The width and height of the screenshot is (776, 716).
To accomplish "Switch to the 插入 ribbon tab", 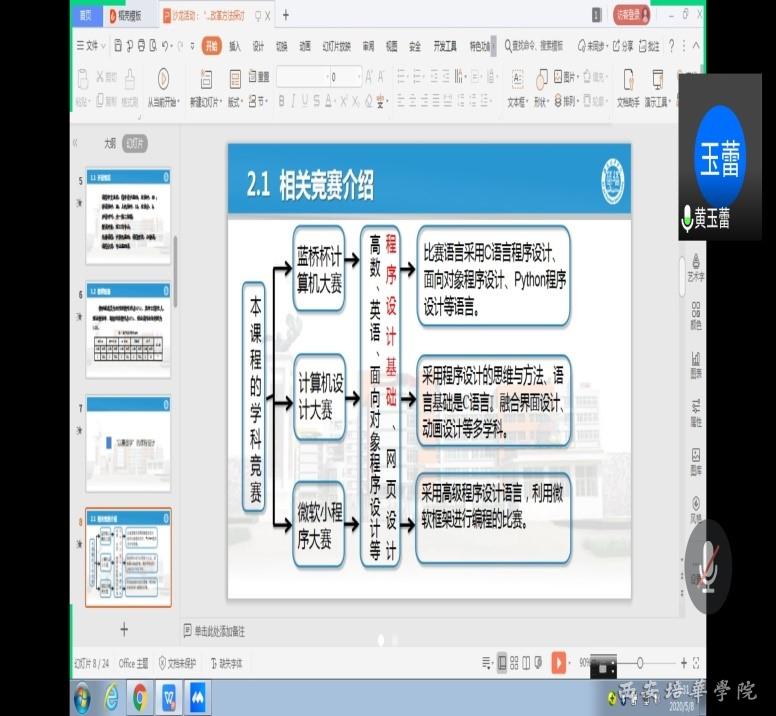I will point(235,45).
